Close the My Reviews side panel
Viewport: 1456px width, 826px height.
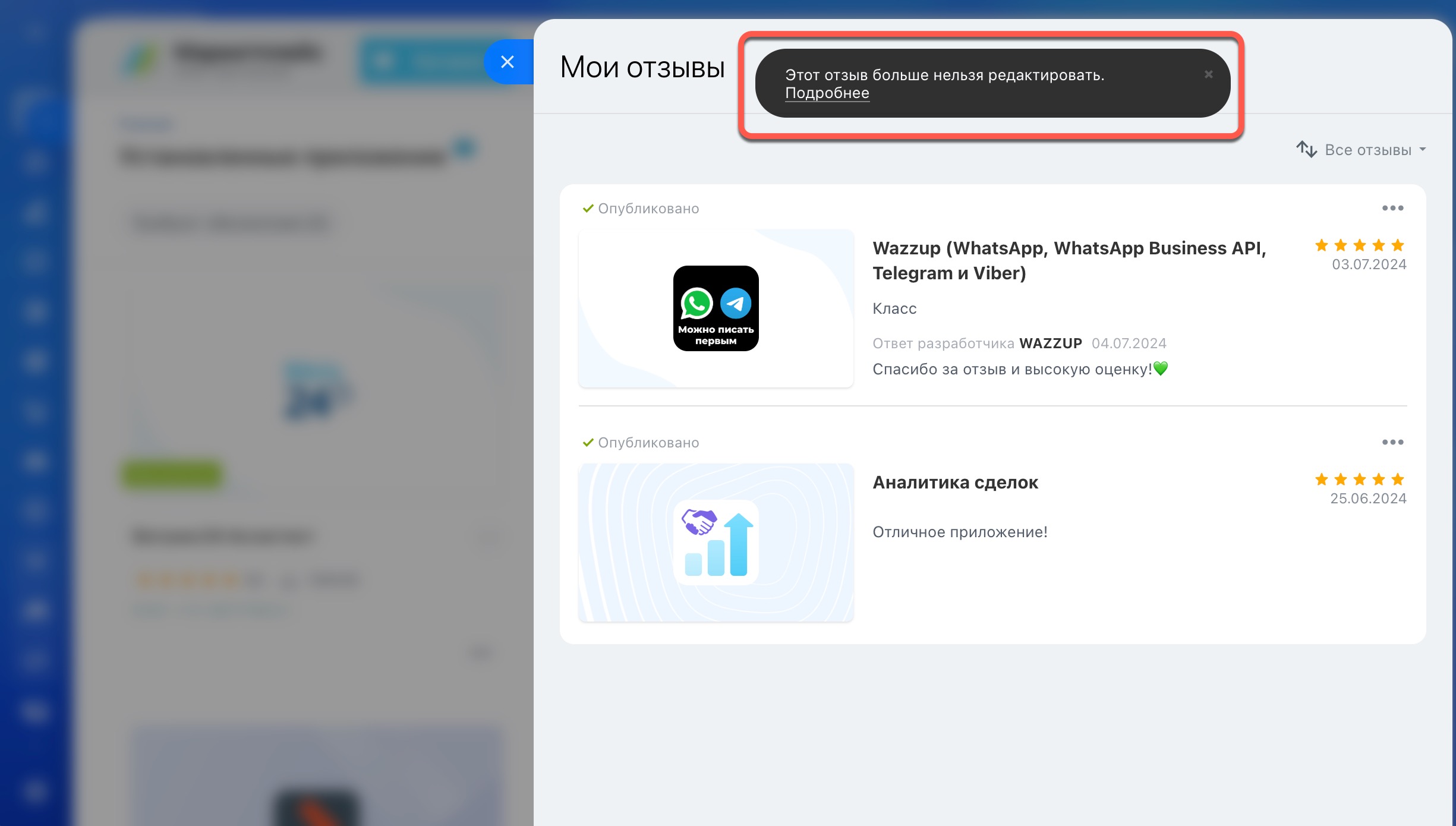pos(507,62)
